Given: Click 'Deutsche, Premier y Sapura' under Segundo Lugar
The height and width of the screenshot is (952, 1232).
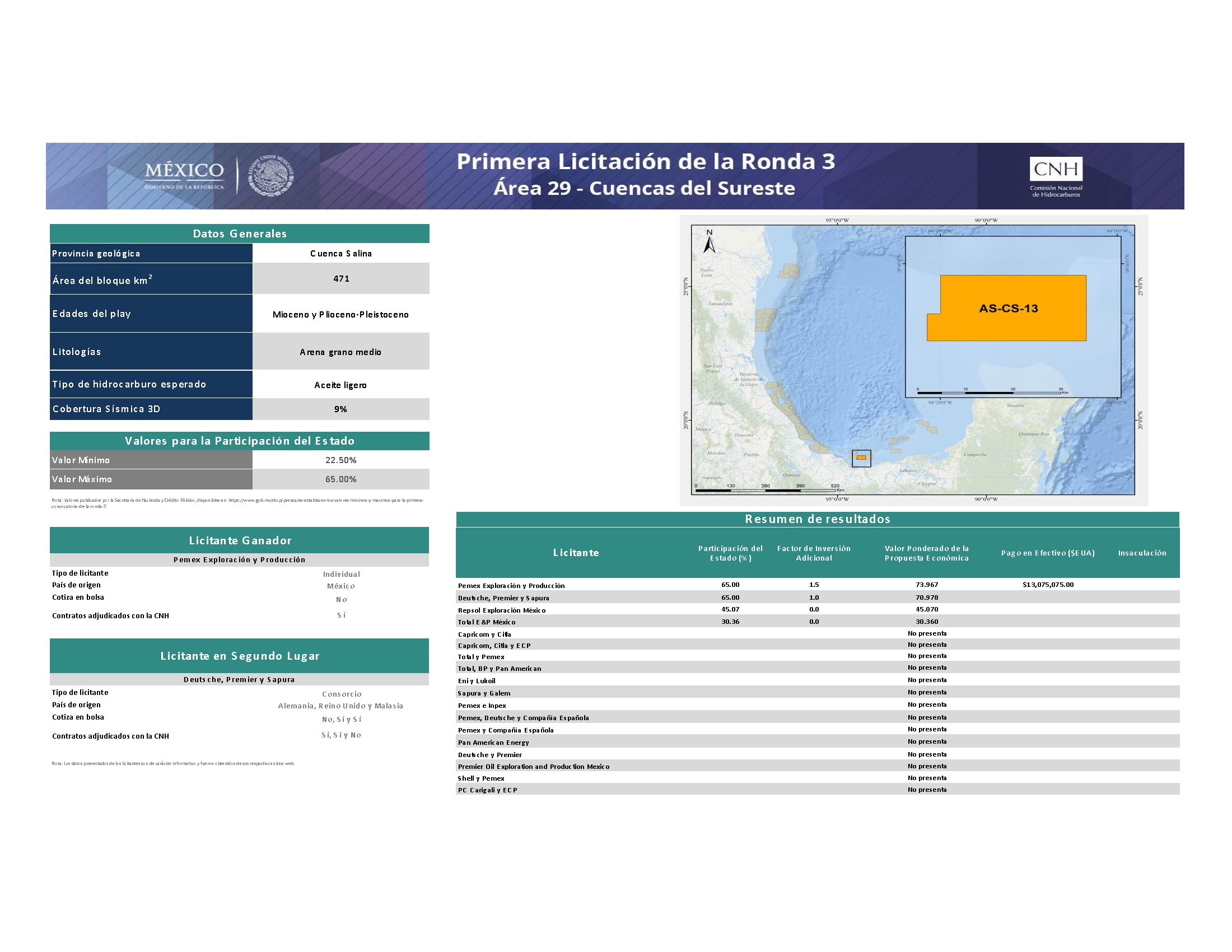Looking at the screenshot, I should pyautogui.click(x=239, y=680).
